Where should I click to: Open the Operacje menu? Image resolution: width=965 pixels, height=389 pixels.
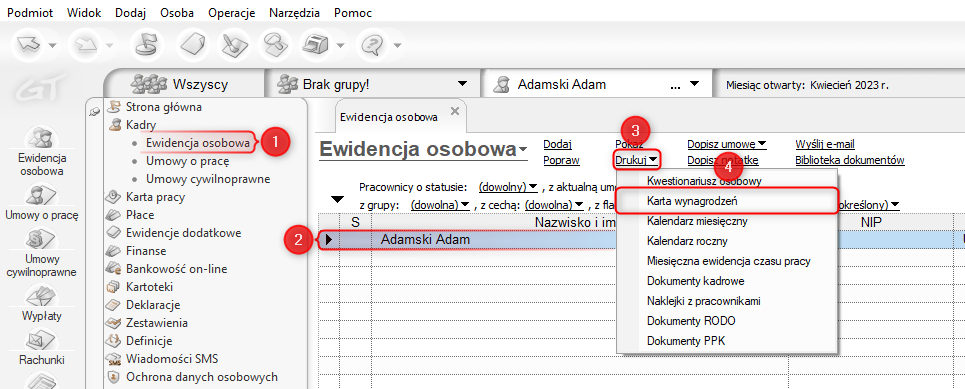coord(231,13)
